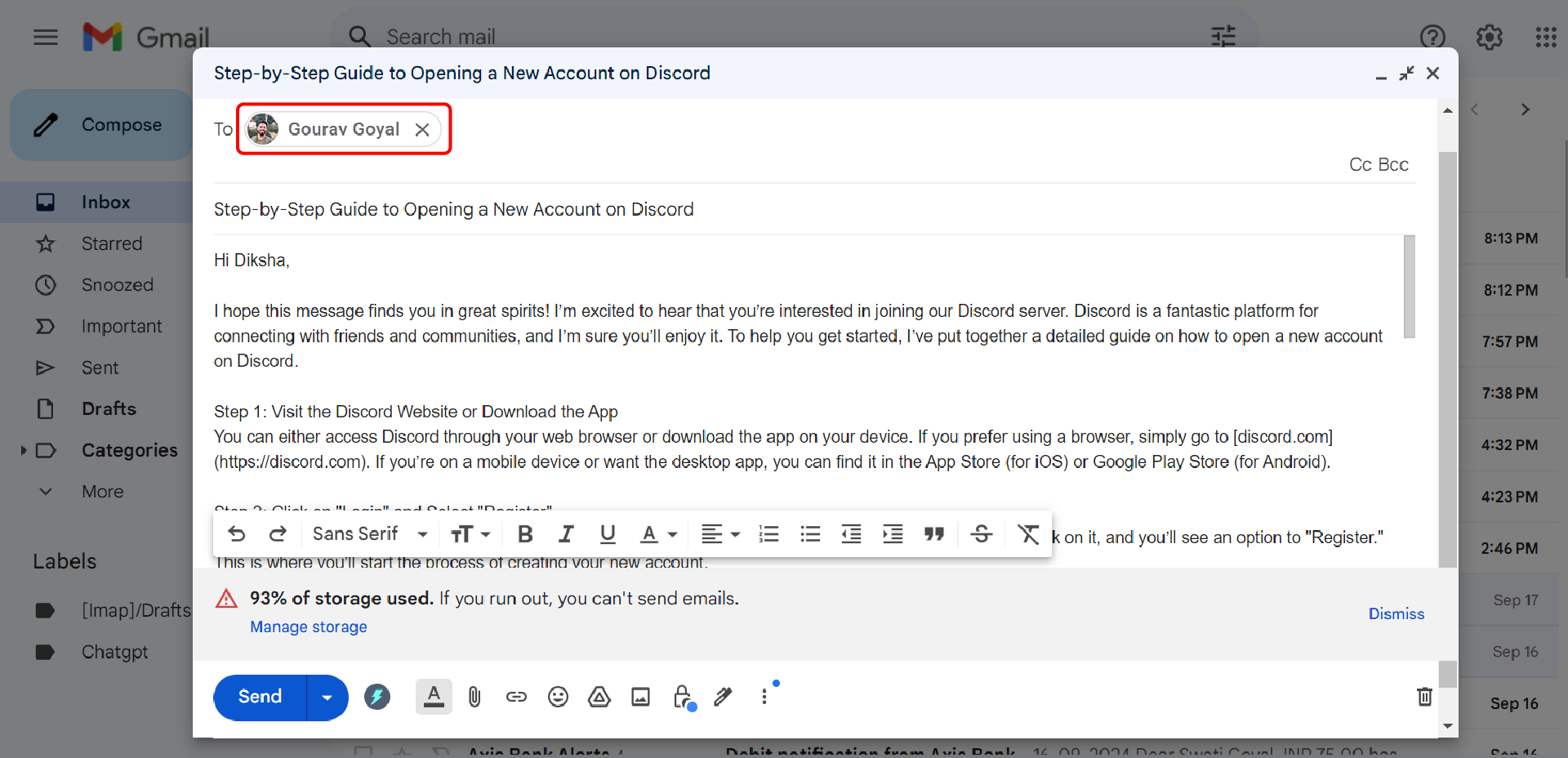Image resolution: width=1568 pixels, height=758 pixels.
Task: Redo edit in formatting toolbar
Action: (278, 534)
